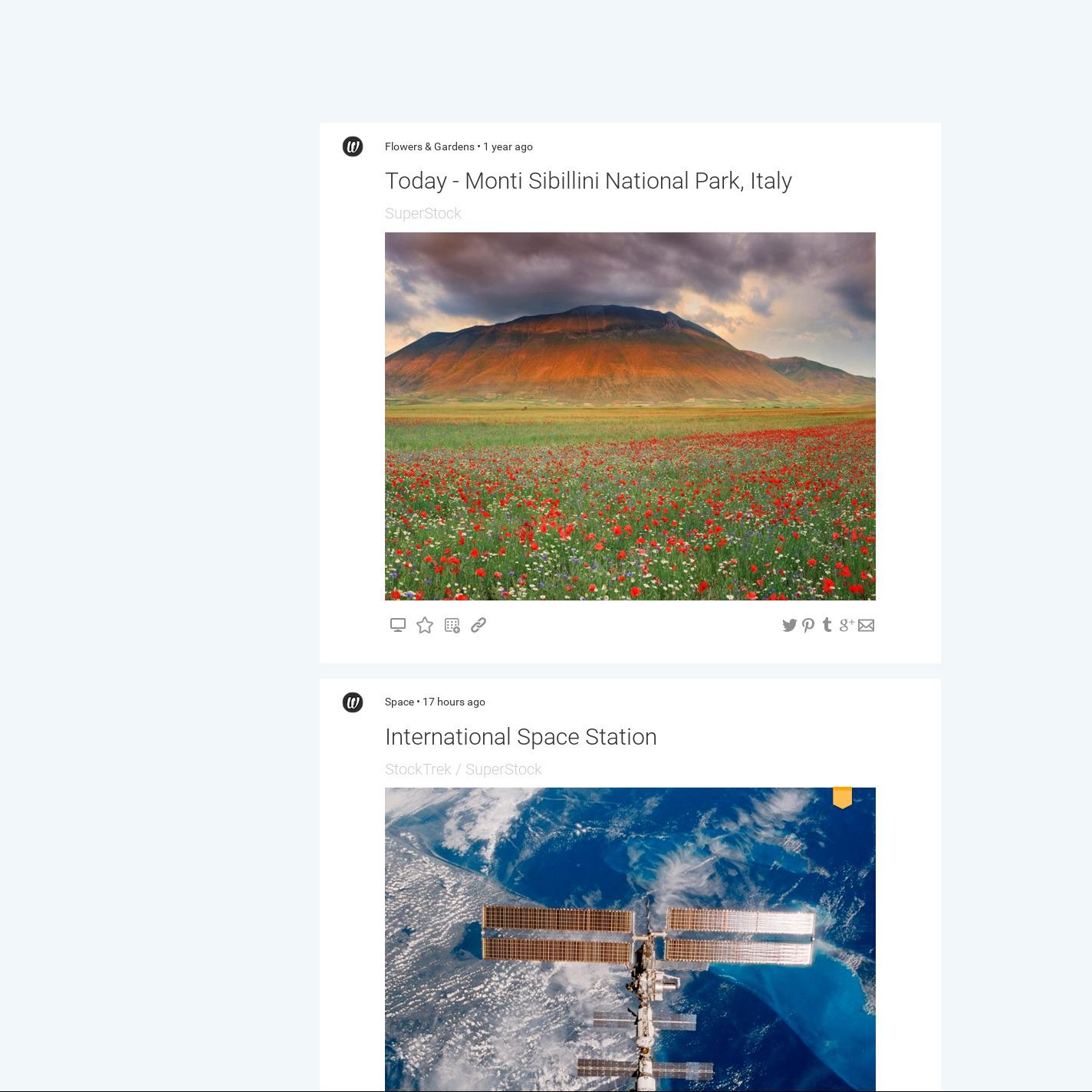This screenshot has height=1092, width=1092.
Task: Open Today - Monti Sibillini National Park title
Action: coord(588,181)
